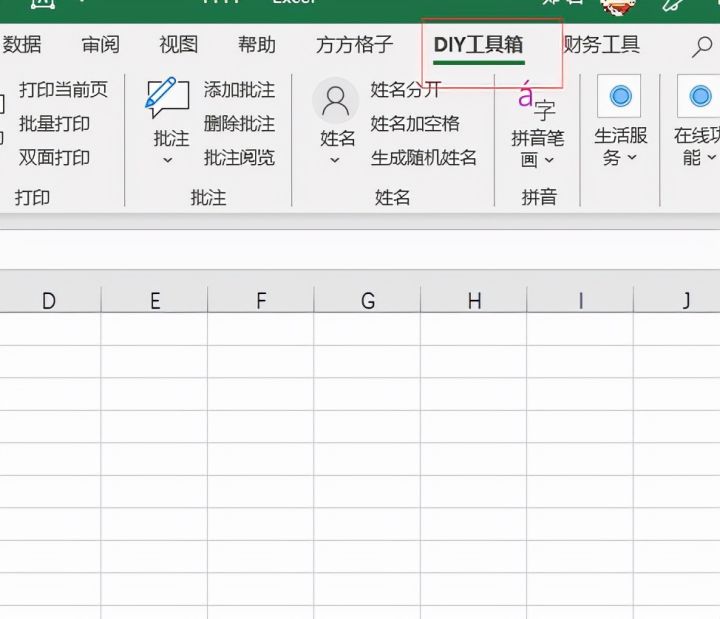This screenshot has height=619, width=720.
Task: Click the 批注 pencil comment icon
Action: tap(168, 98)
